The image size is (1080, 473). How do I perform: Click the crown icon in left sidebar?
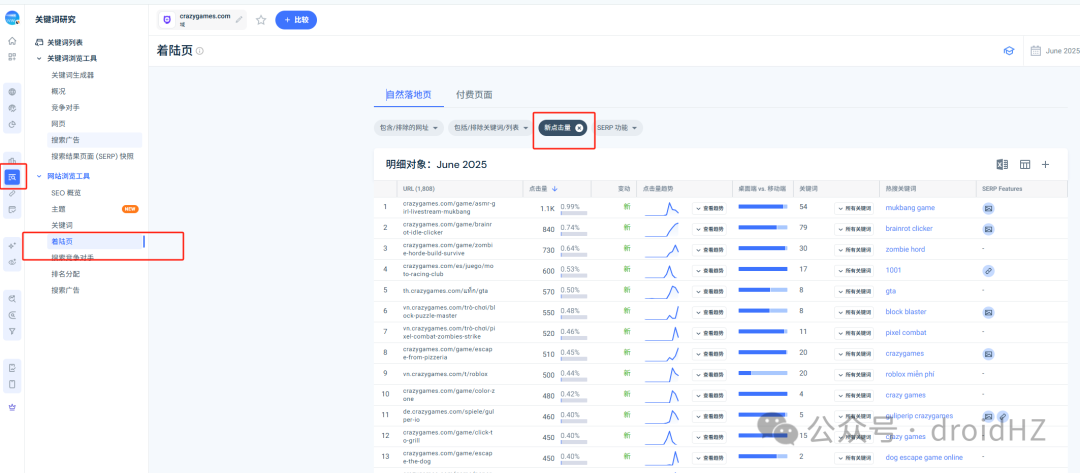pos(12,408)
